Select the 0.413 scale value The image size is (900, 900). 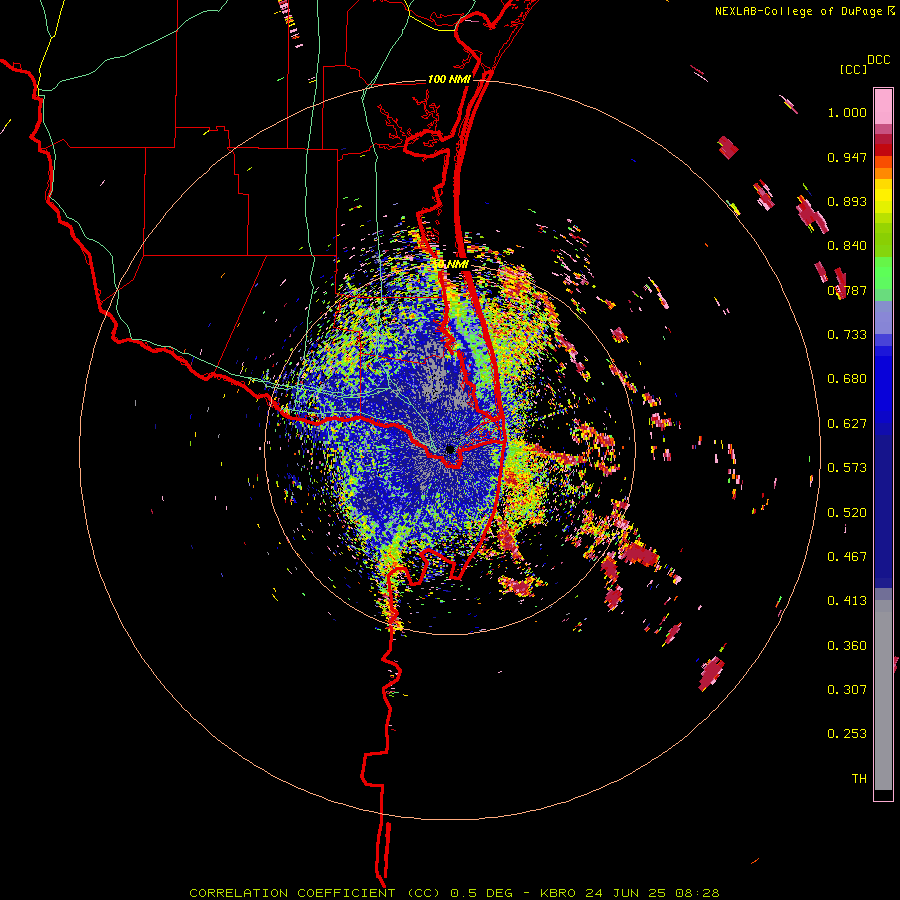point(847,601)
